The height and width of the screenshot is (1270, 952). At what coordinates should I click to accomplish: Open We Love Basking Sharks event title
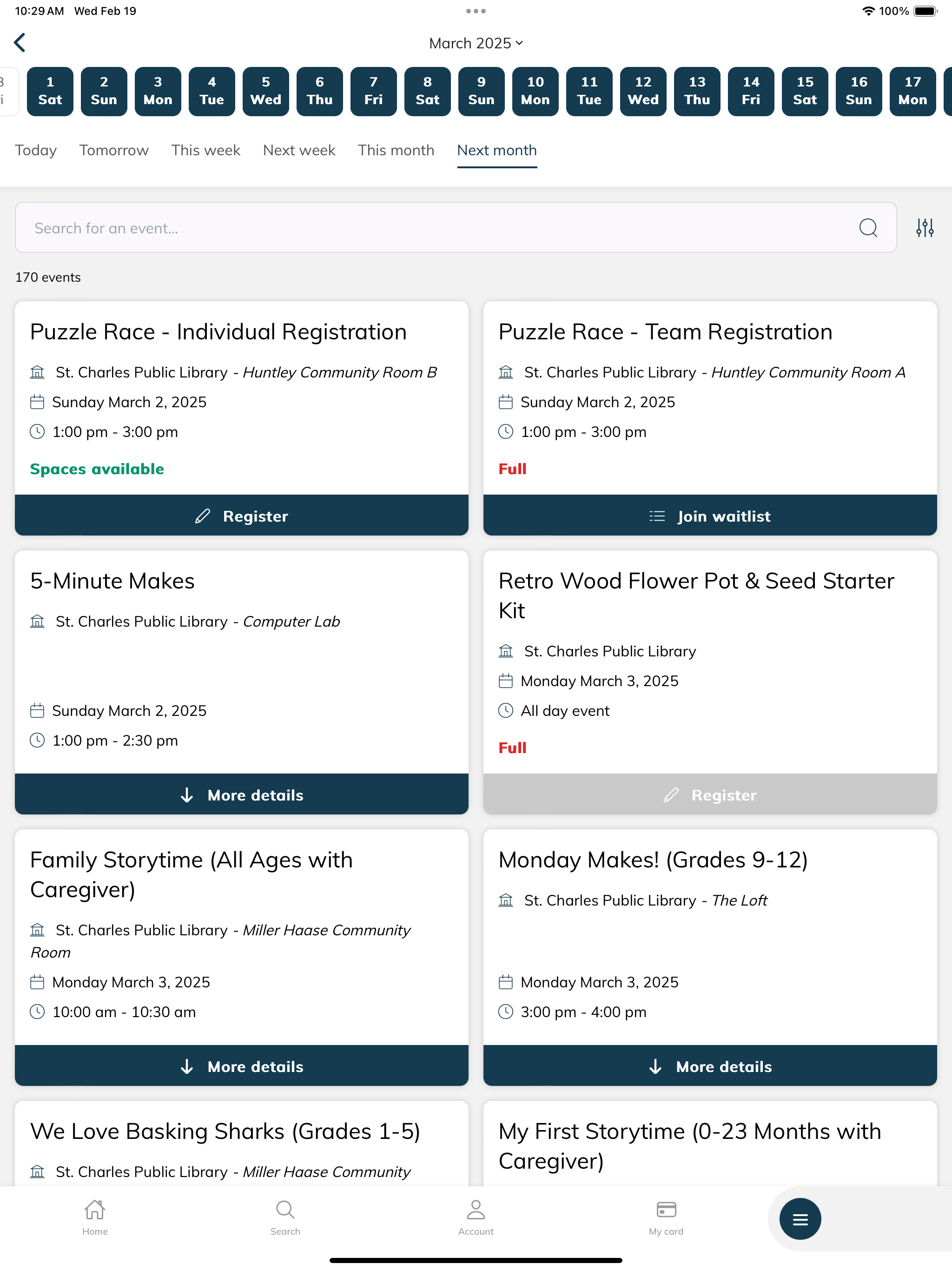(x=225, y=1131)
